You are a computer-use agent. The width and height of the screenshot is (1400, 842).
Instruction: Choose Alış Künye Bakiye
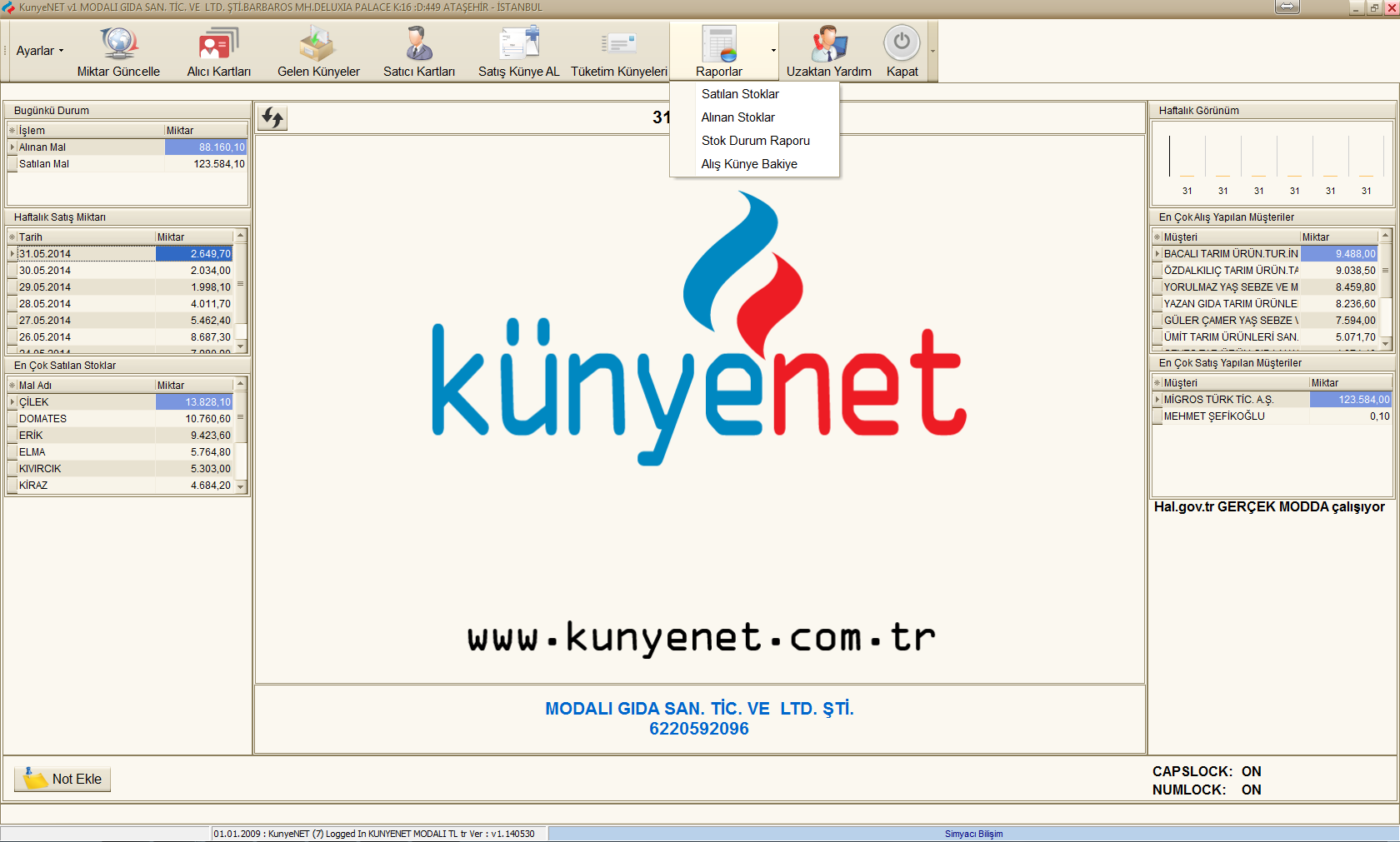tap(749, 164)
